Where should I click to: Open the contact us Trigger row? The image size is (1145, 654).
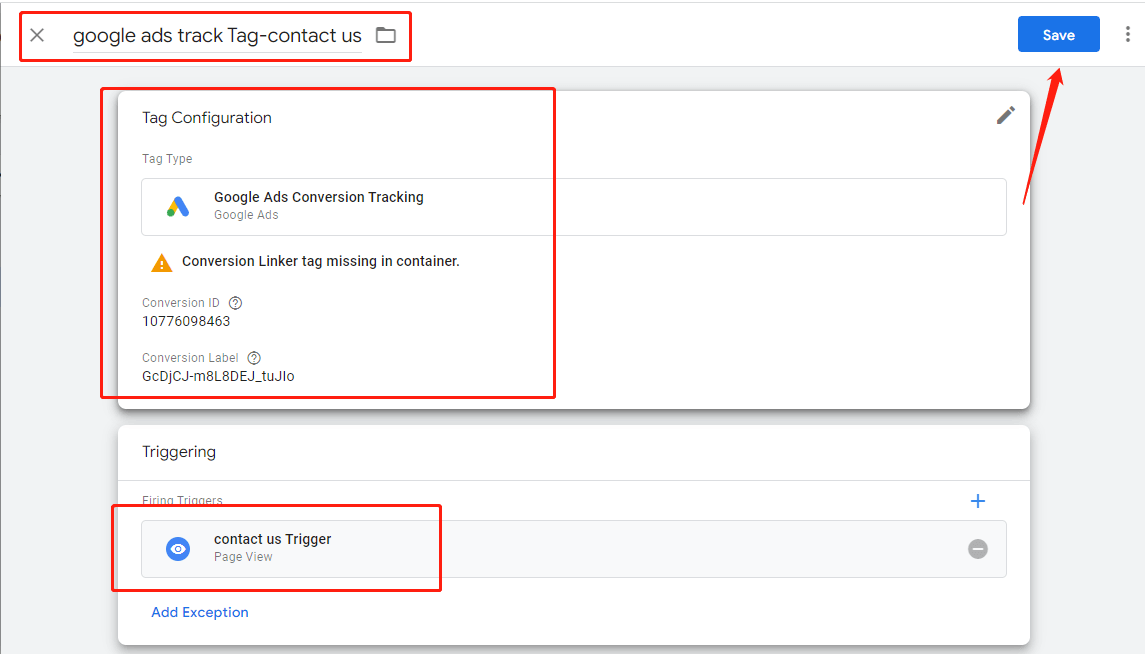(x=574, y=549)
